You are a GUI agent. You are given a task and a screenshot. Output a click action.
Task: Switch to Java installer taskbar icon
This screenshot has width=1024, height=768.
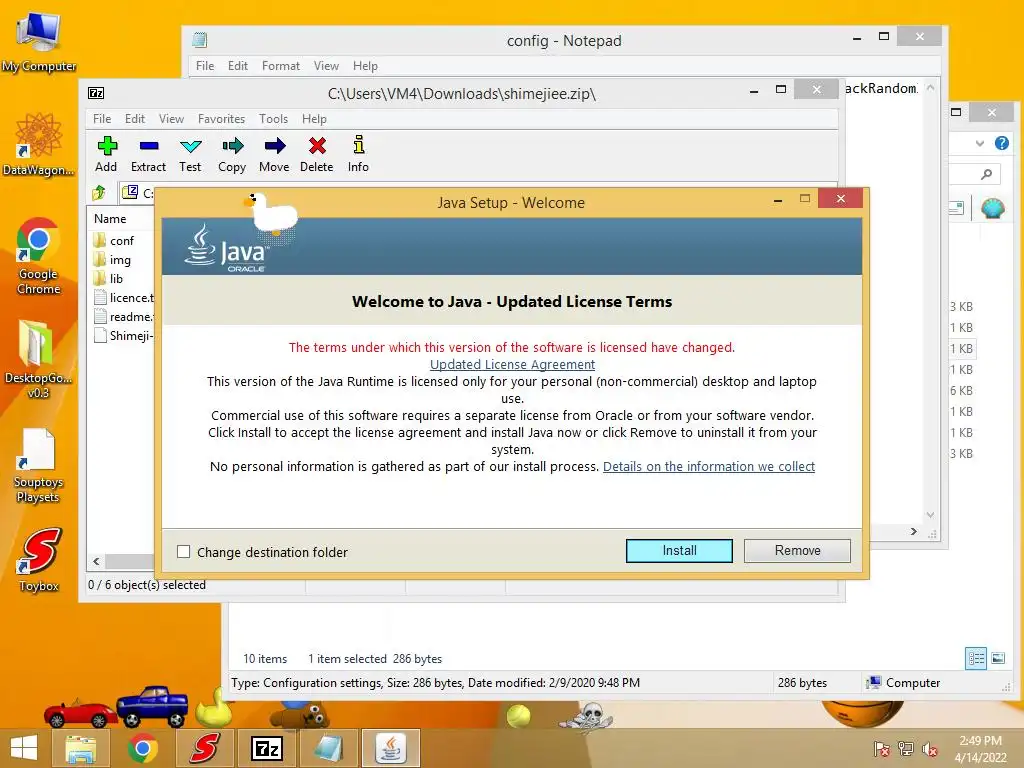click(391, 748)
